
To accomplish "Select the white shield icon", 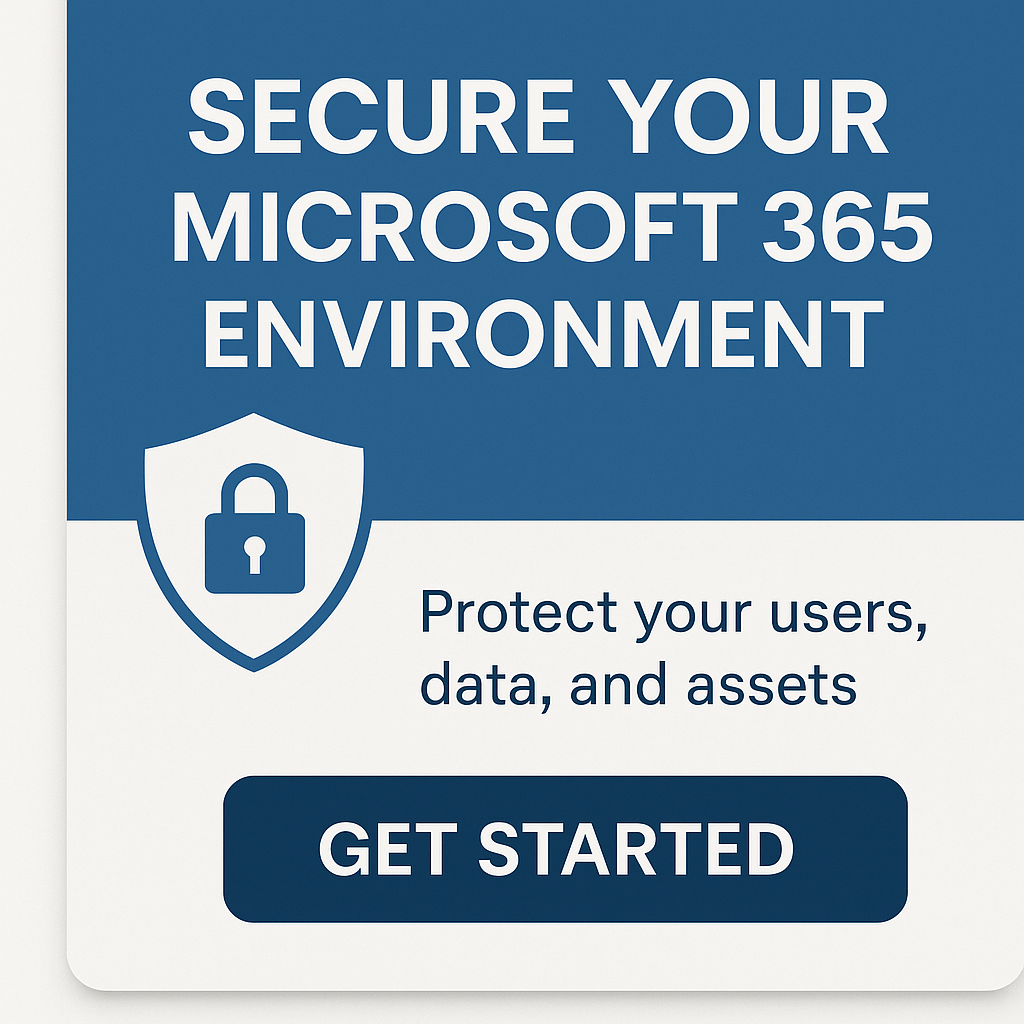I will 254,542.
